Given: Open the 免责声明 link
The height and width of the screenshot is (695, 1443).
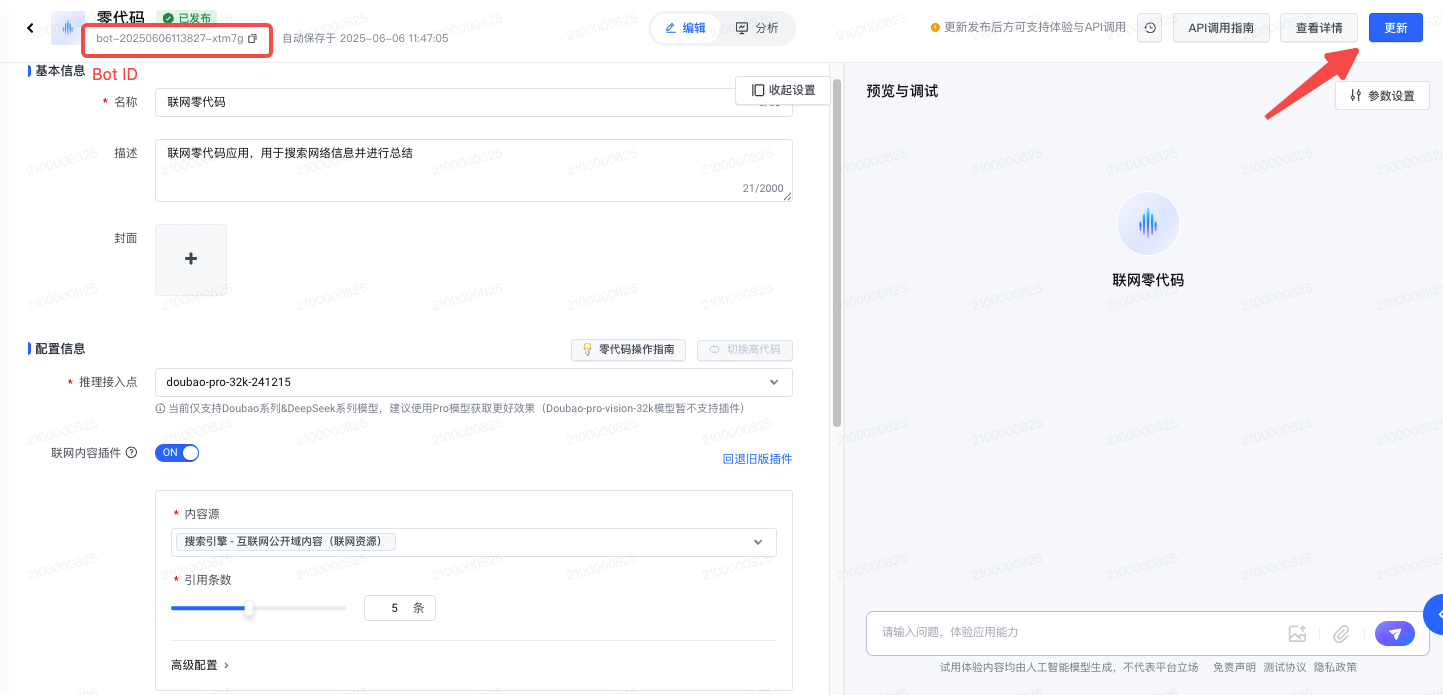Looking at the screenshot, I should 1234,667.
